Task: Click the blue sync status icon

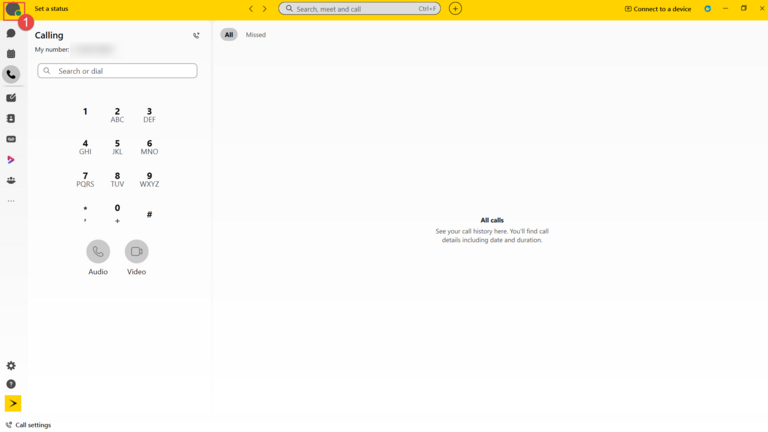Action: tap(708, 9)
